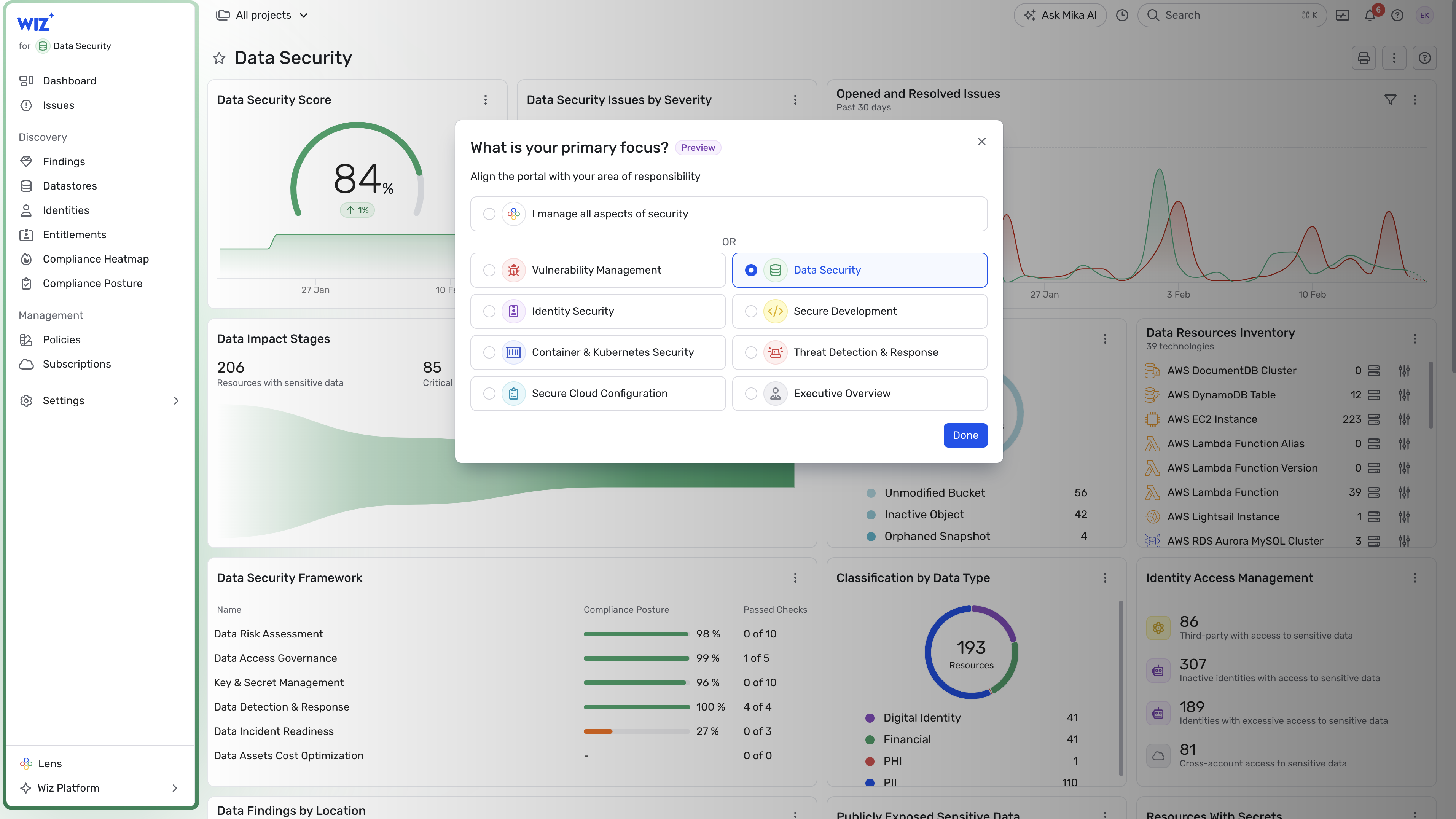Open the AWS EC2 Instance settings sliders icon
Viewport: 1456px width, 819px height.
click(x=1404, y=419)
